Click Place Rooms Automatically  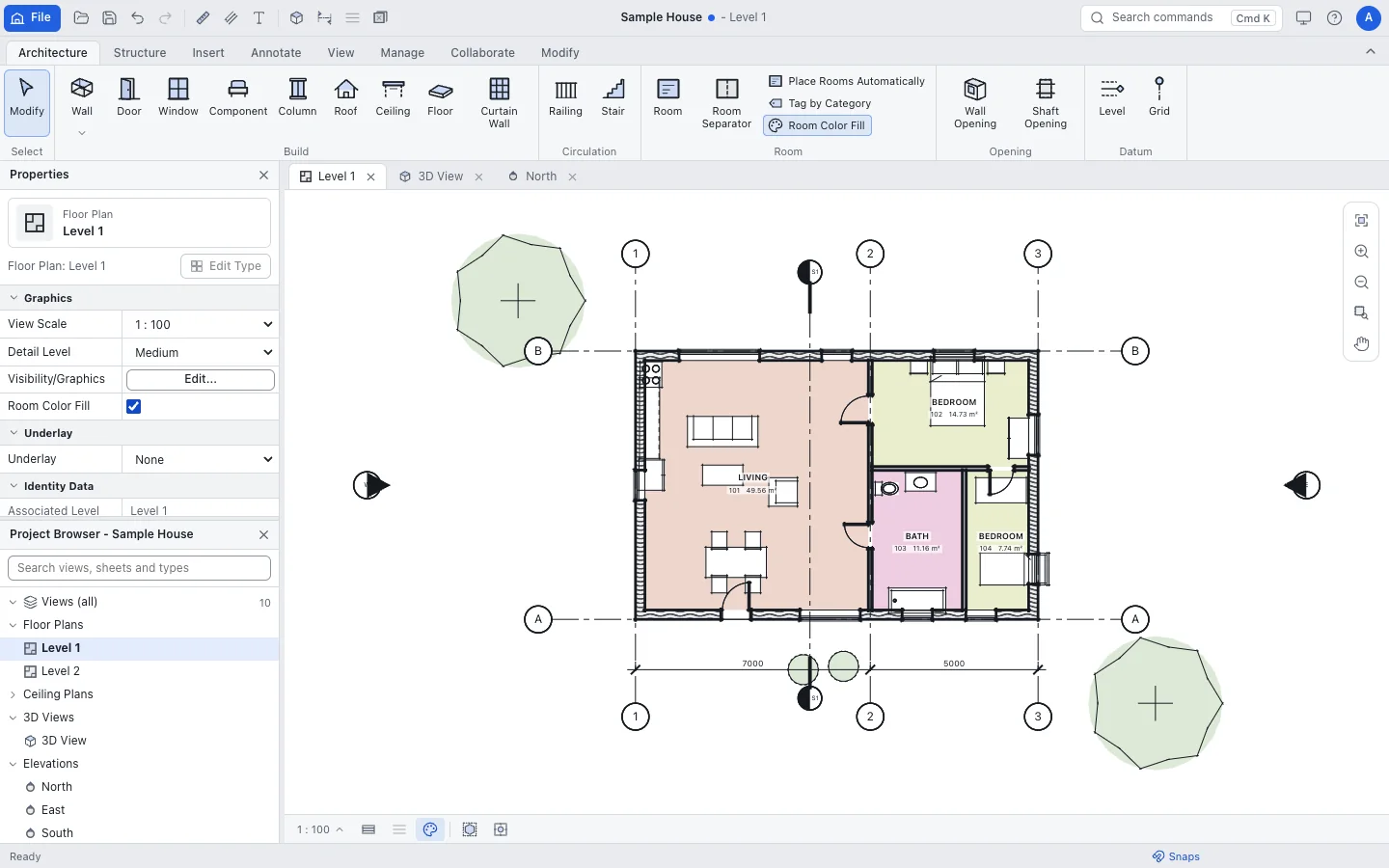click(847, 81)
